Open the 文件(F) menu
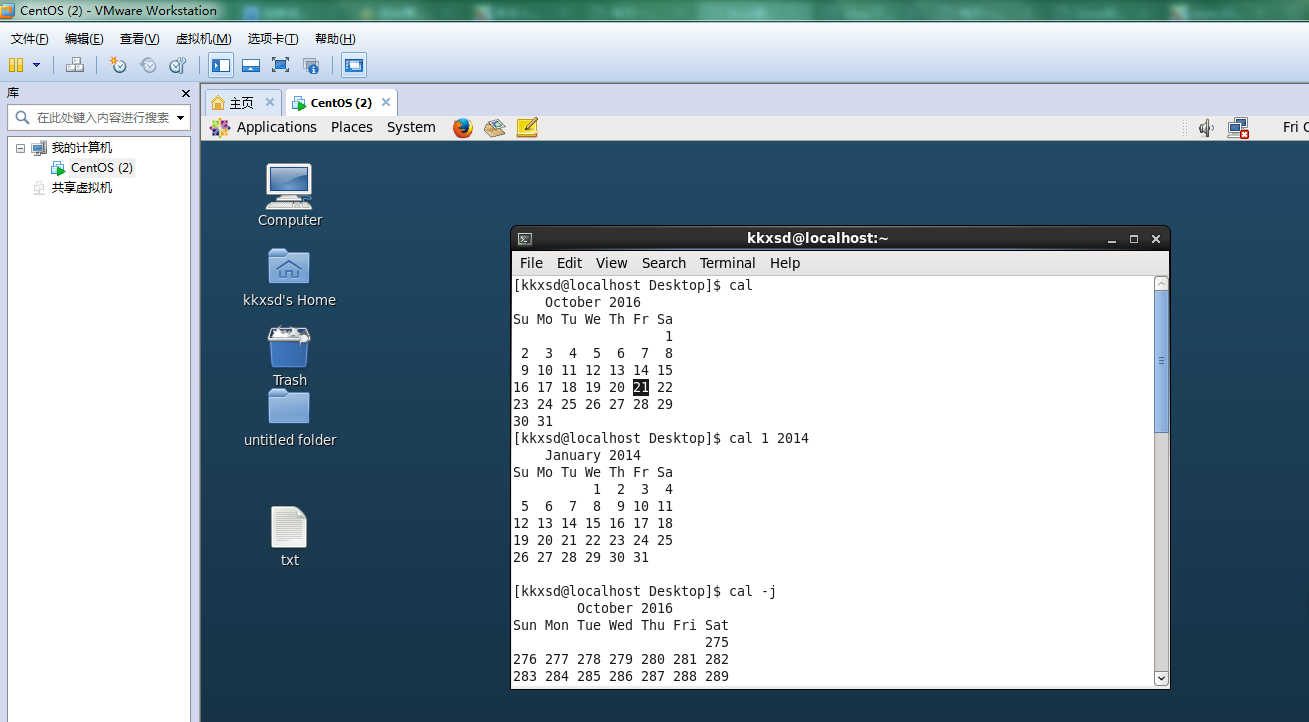This screenshot has width=1309, height=722. click(x=30, y=39)
